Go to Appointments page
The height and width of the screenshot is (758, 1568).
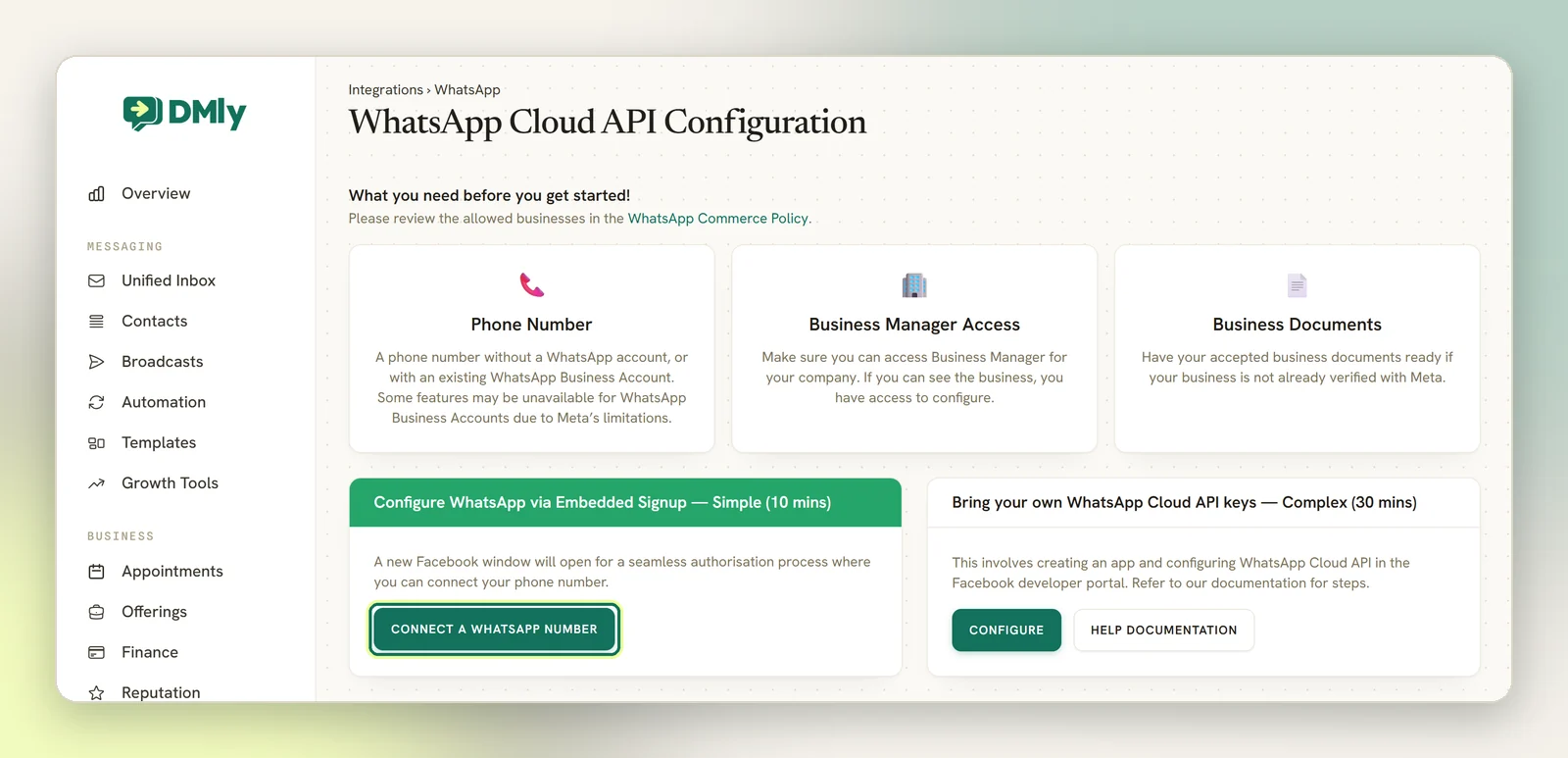coord(172,572)
